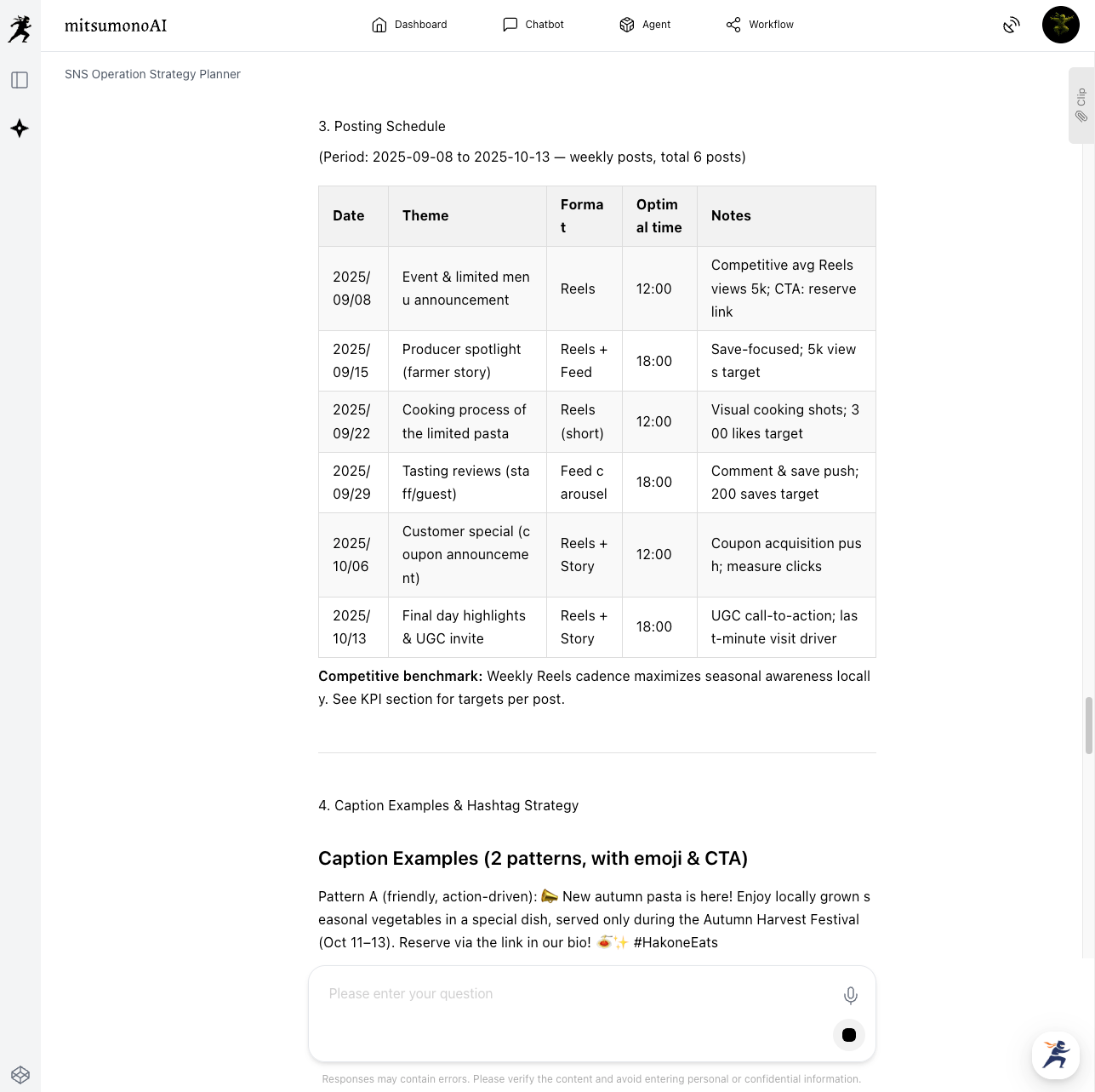Go to the Workflow section
The height and width of the screenshot is (1092, 1095).
760,25
